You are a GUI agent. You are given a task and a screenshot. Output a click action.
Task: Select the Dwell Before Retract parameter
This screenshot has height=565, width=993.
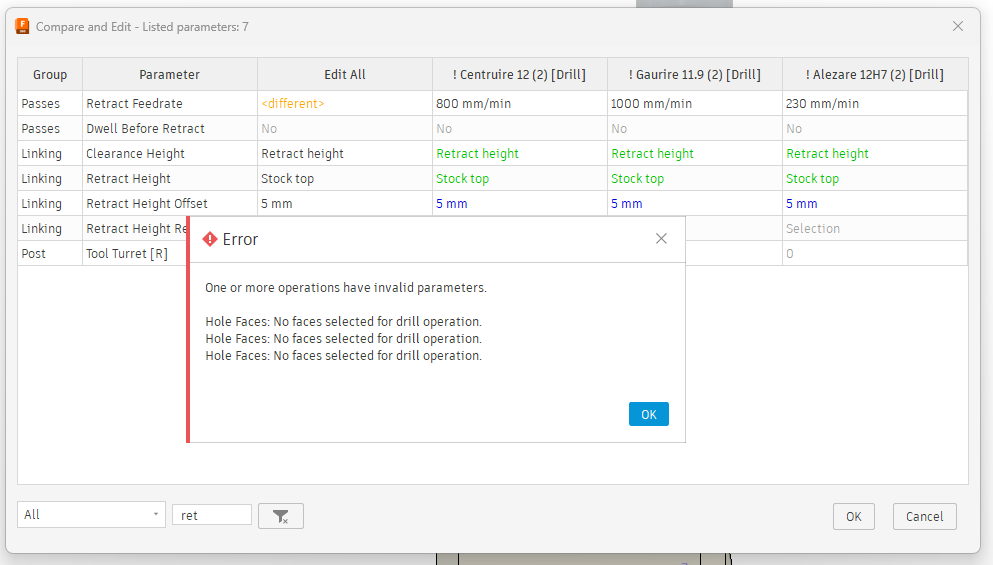170,129
